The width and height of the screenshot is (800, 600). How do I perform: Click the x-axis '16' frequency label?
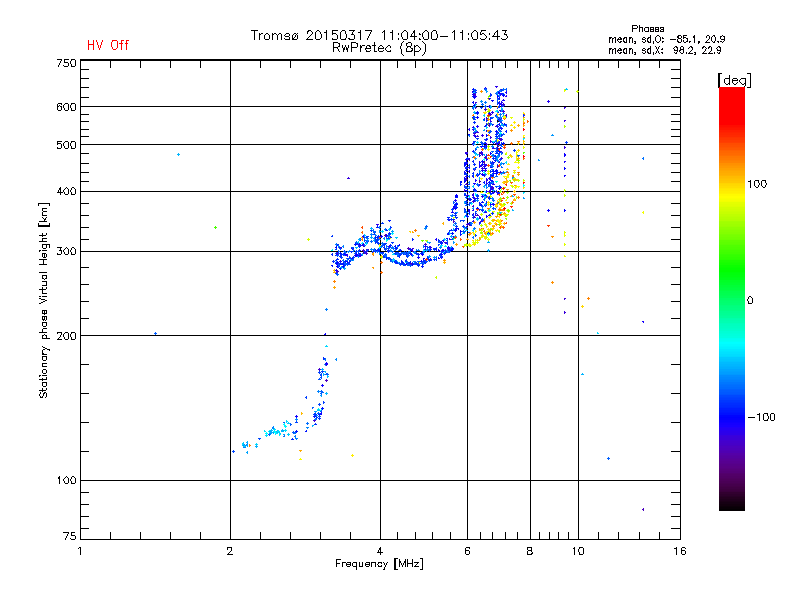tap(680, 551)
